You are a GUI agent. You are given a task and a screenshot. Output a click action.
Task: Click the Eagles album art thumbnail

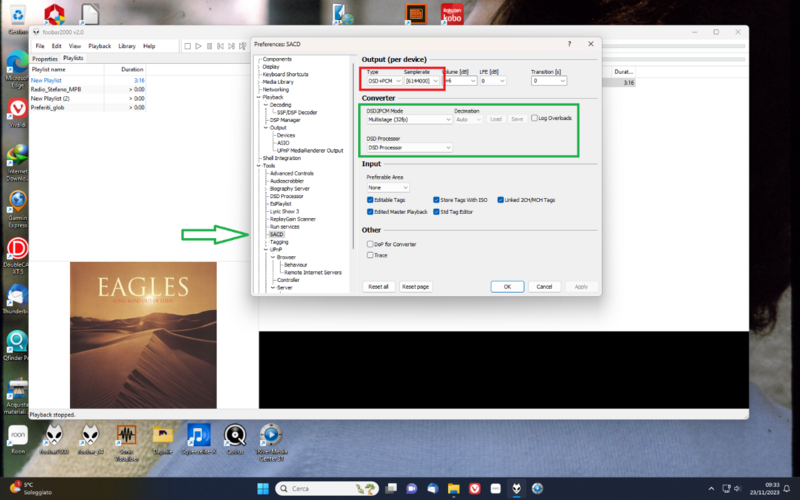(x=143, y=335)
